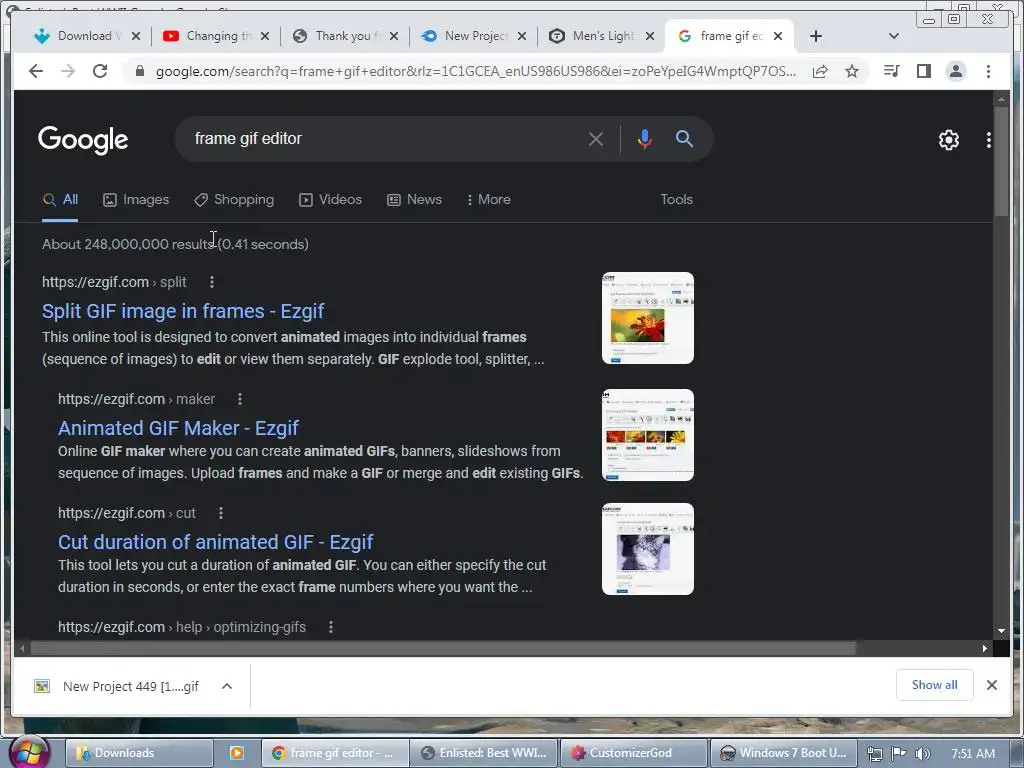Switch to the Shopping results tab

click(234, 200)
